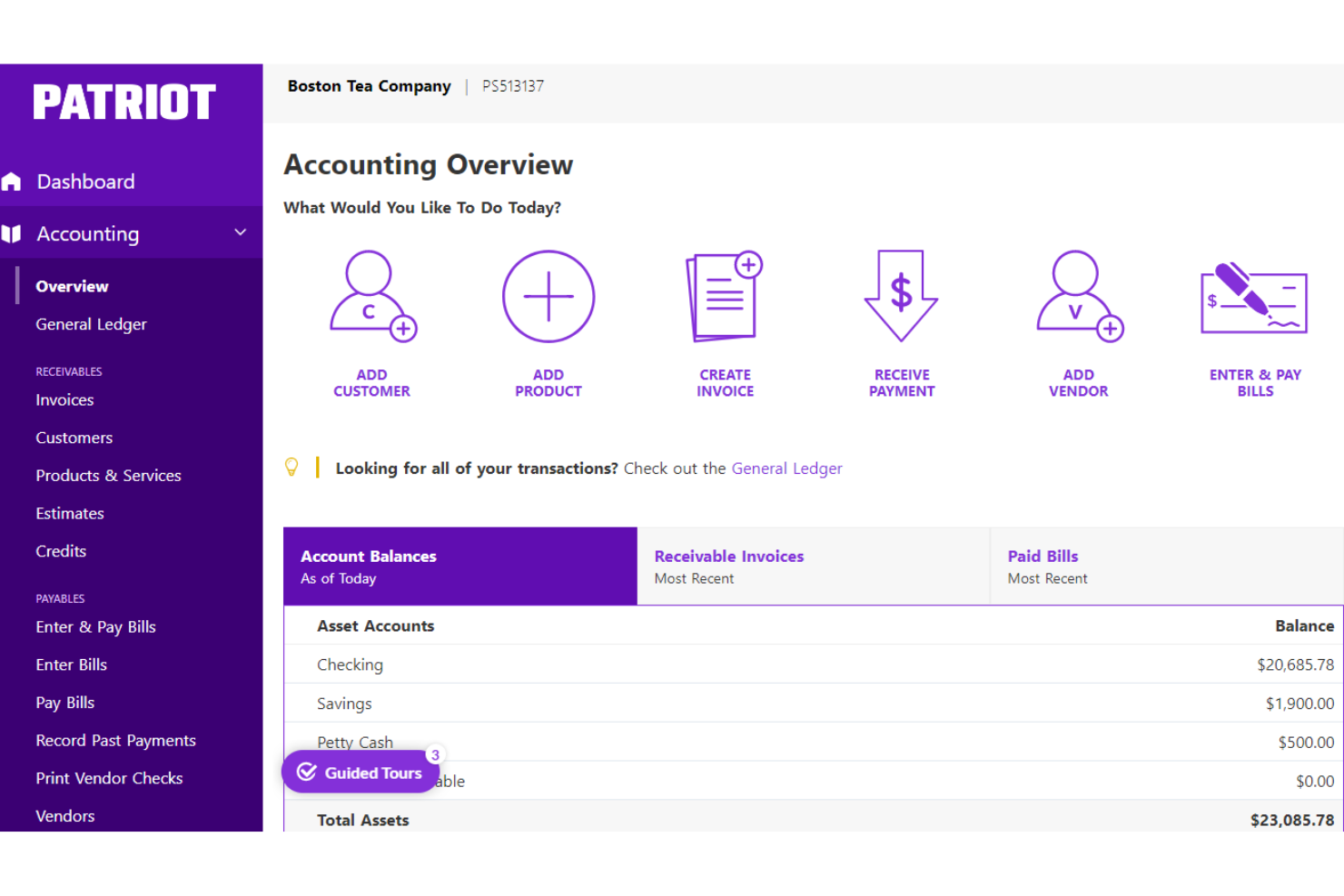The height and width of the screenshot is (896, 1344).
Task: Click the Petty Cash balance $500.00
Action: tap(1306, 743)
